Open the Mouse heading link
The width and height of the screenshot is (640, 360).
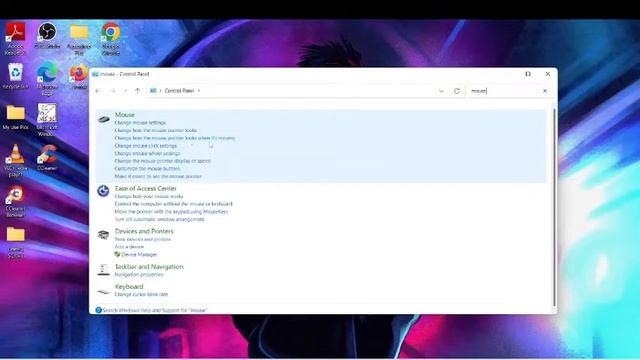pos(124,115)
